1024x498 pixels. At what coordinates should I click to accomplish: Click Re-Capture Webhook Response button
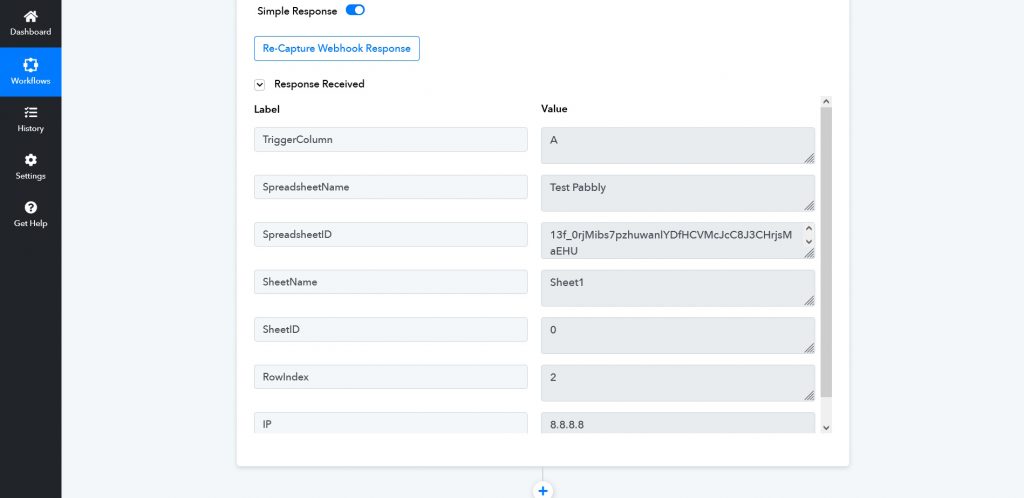pos(336,48)
